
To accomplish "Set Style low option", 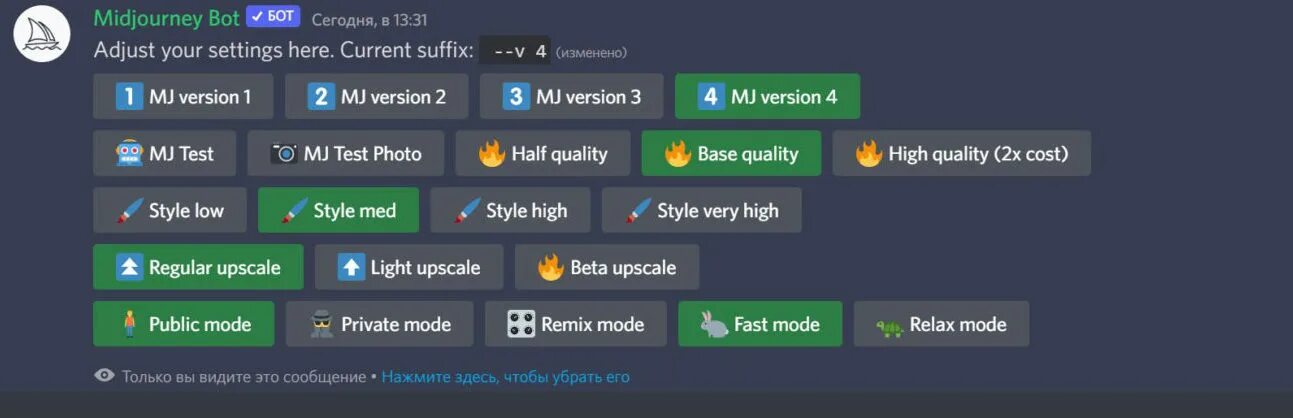I will 169,210.
